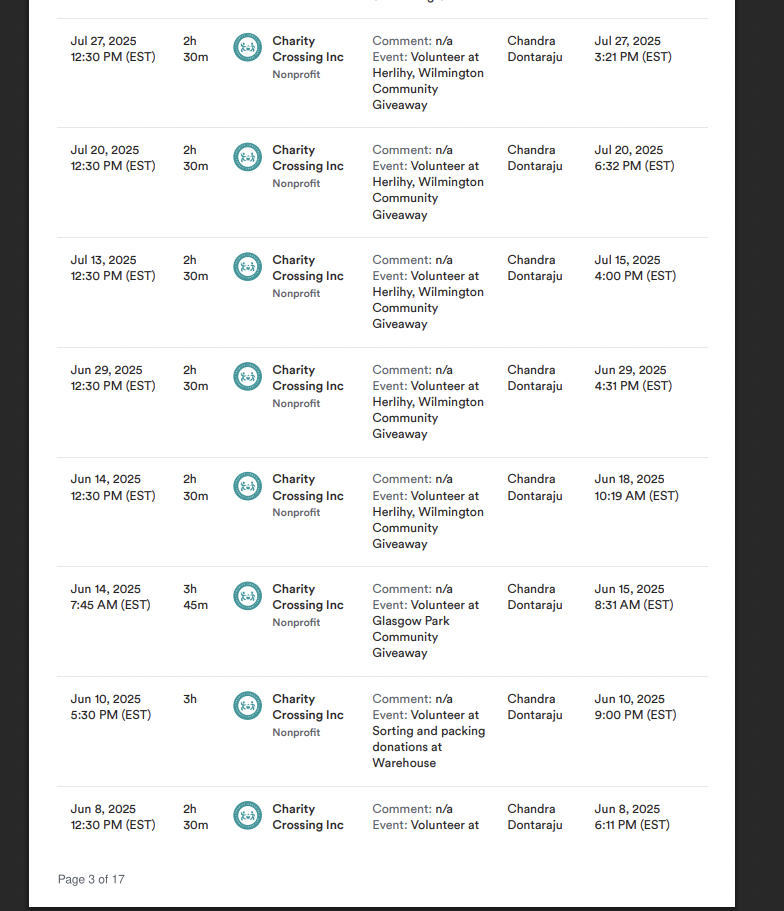Click the Charity Crossing logo in the Jul 27 row
This screenshot has width=784, height=911.
(247, 47)
